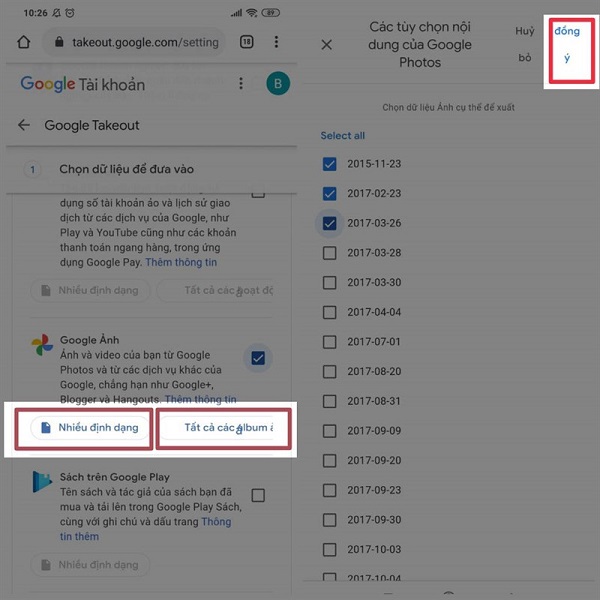Check the 2017-07-01 album

point(329,342)
